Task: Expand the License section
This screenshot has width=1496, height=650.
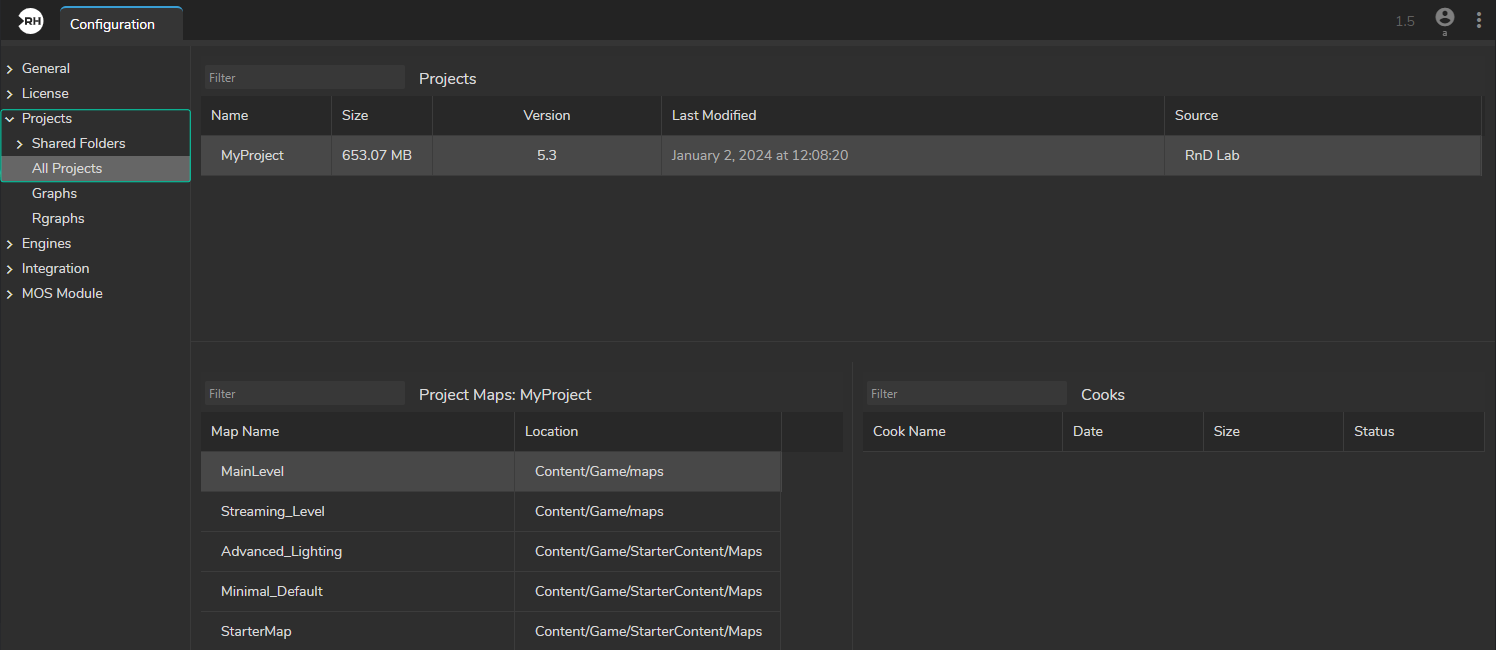Action: click(x=10, y=94)
